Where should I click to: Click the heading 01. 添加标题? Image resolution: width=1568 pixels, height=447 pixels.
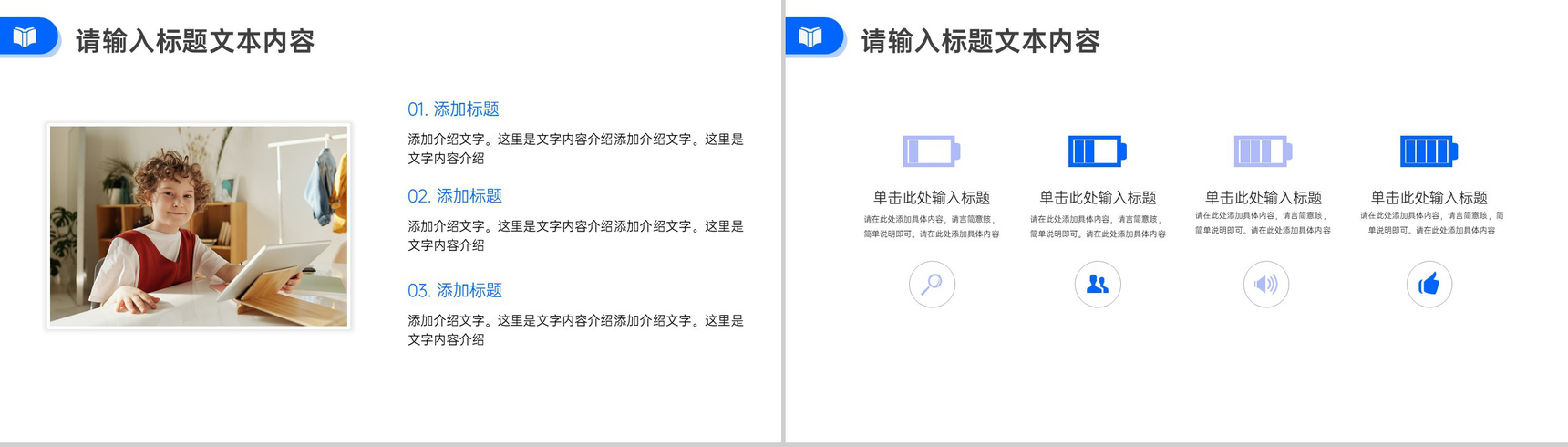click(453, 109)
